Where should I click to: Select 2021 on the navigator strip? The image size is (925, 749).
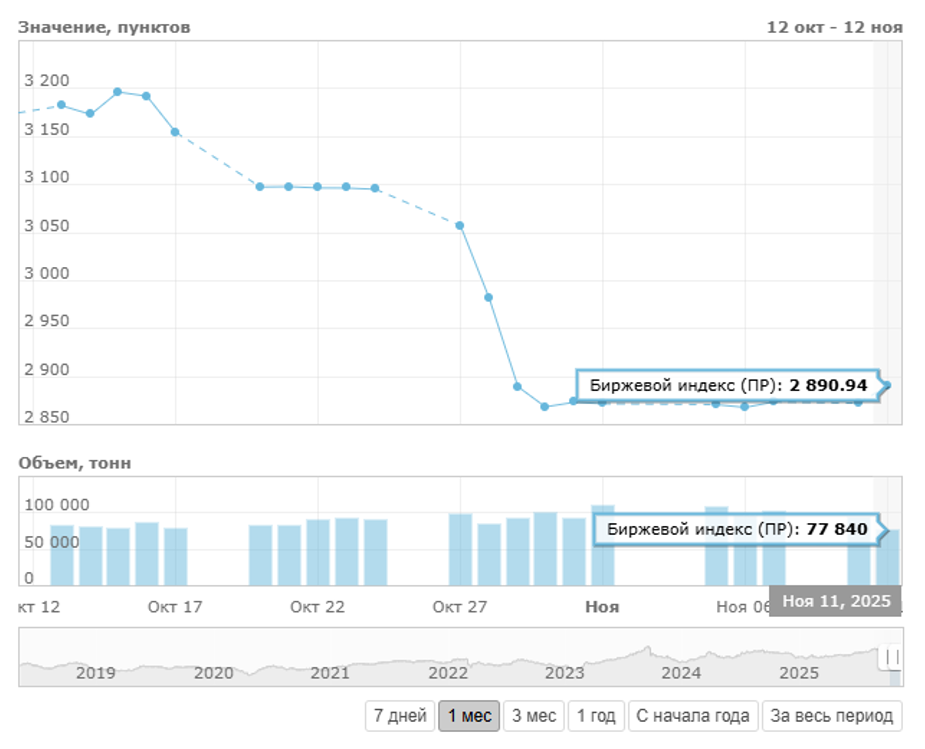coord(330,673)
